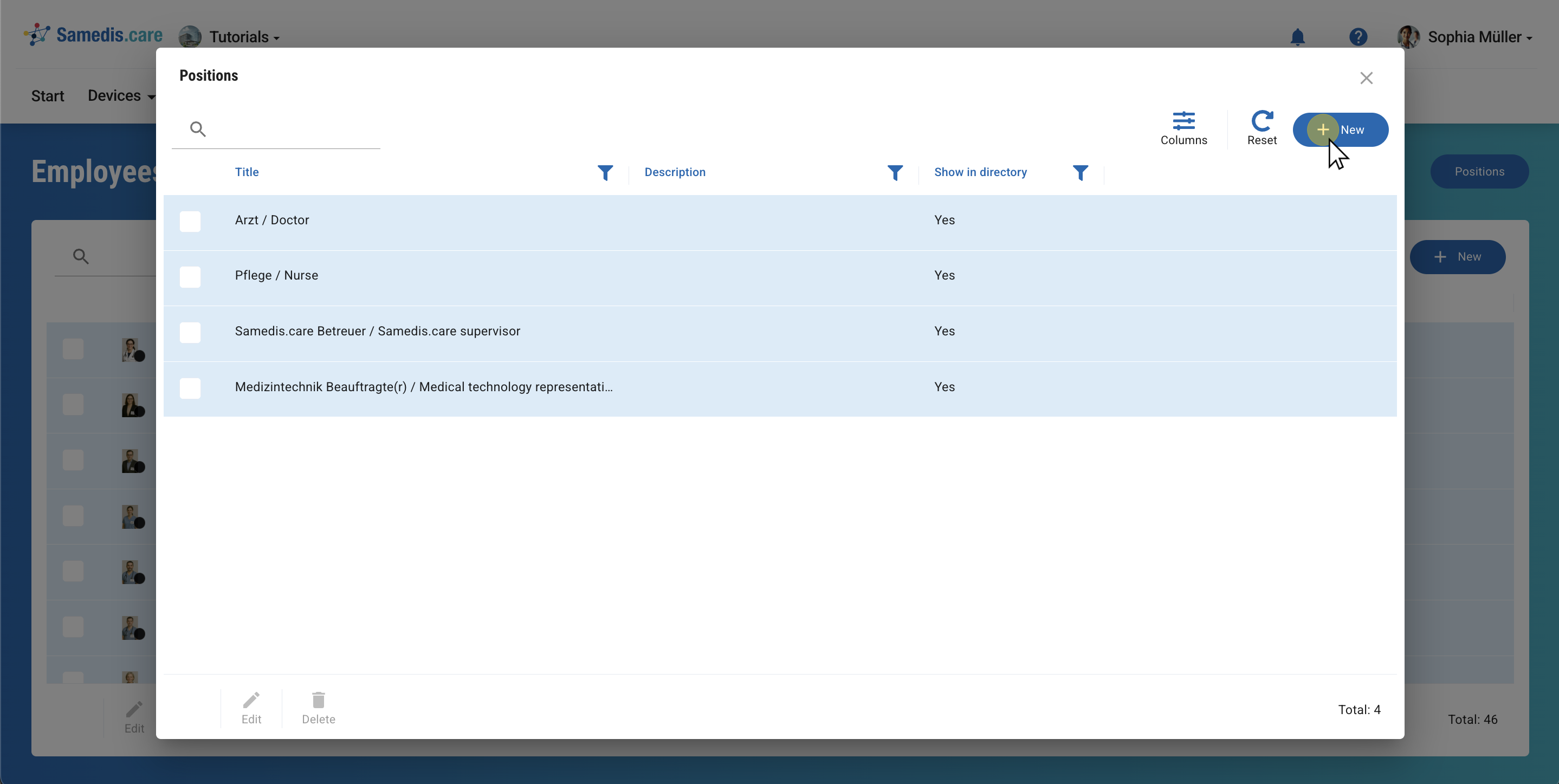Open the Show in directory filter

point(1079,173)
